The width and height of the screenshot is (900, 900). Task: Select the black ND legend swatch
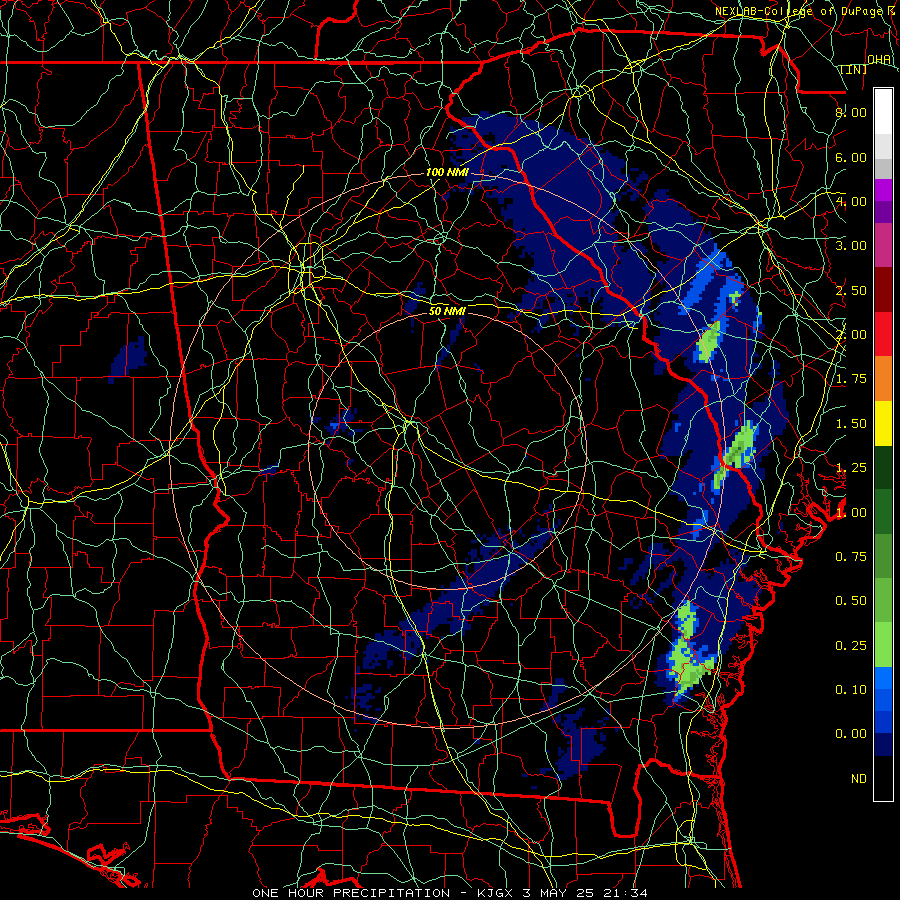coord(883,778)
